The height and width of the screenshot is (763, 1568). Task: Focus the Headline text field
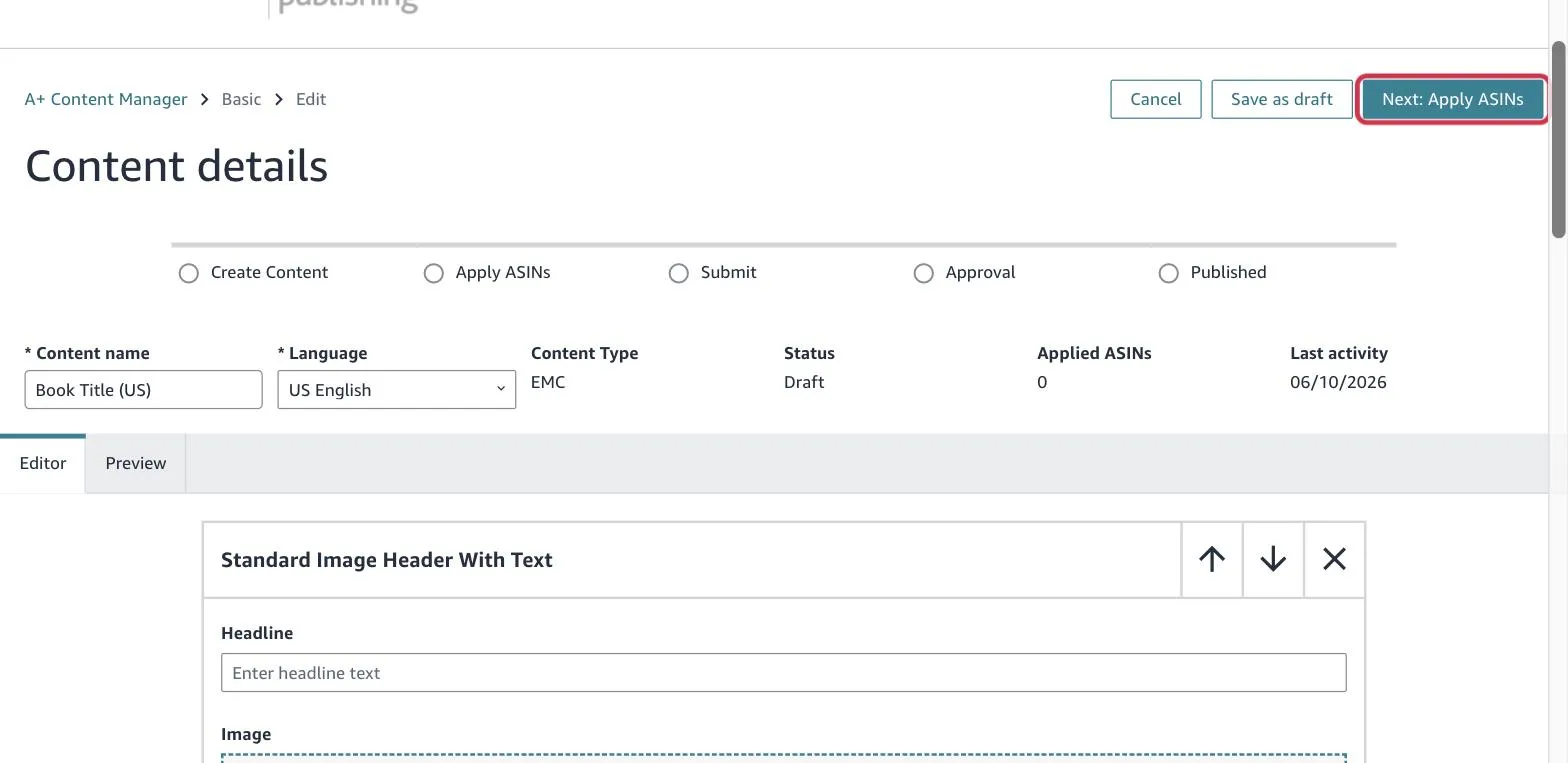coord(784,672)
